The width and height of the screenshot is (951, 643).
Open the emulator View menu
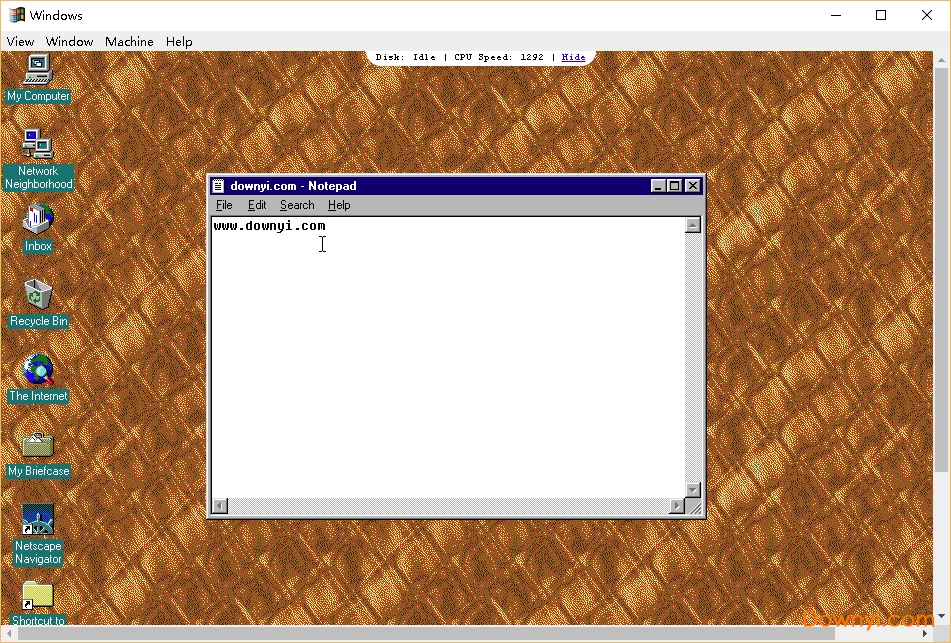point(20,41)
